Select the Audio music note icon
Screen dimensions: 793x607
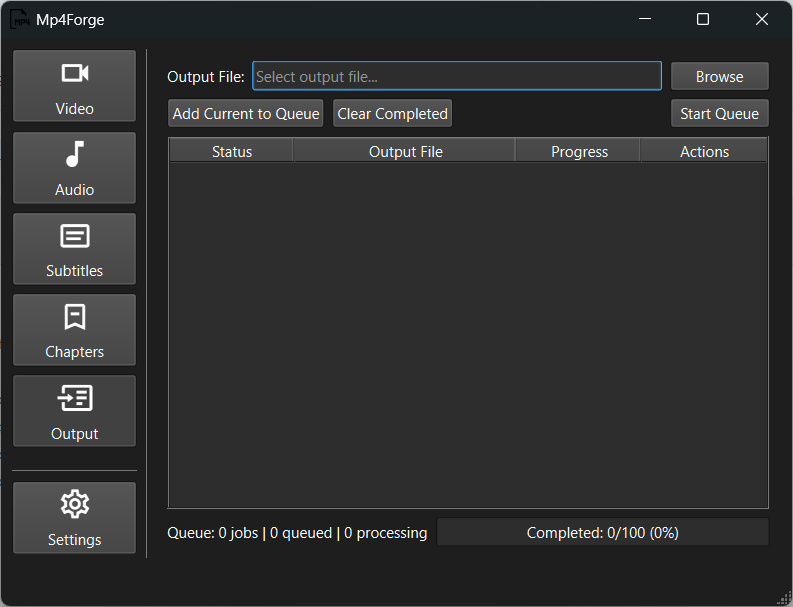coord(75,154)
